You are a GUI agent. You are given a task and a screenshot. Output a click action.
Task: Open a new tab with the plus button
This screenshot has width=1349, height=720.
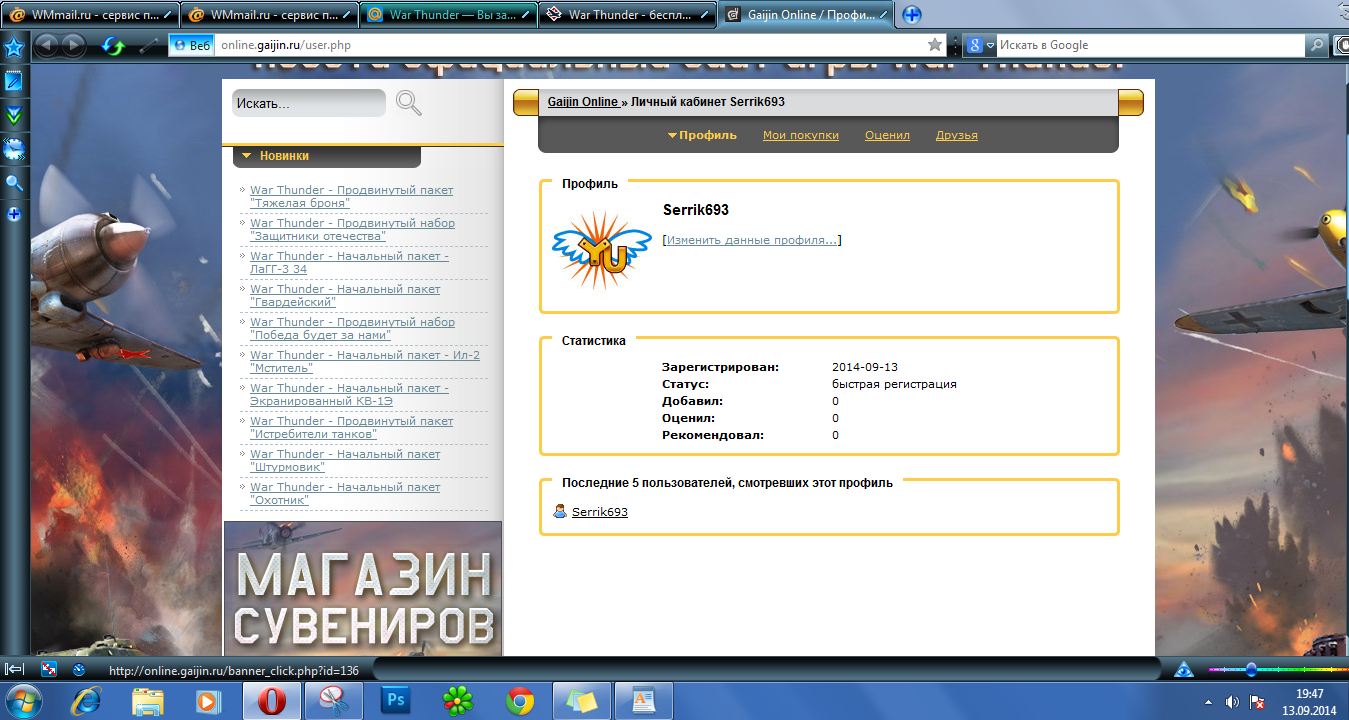912,14
